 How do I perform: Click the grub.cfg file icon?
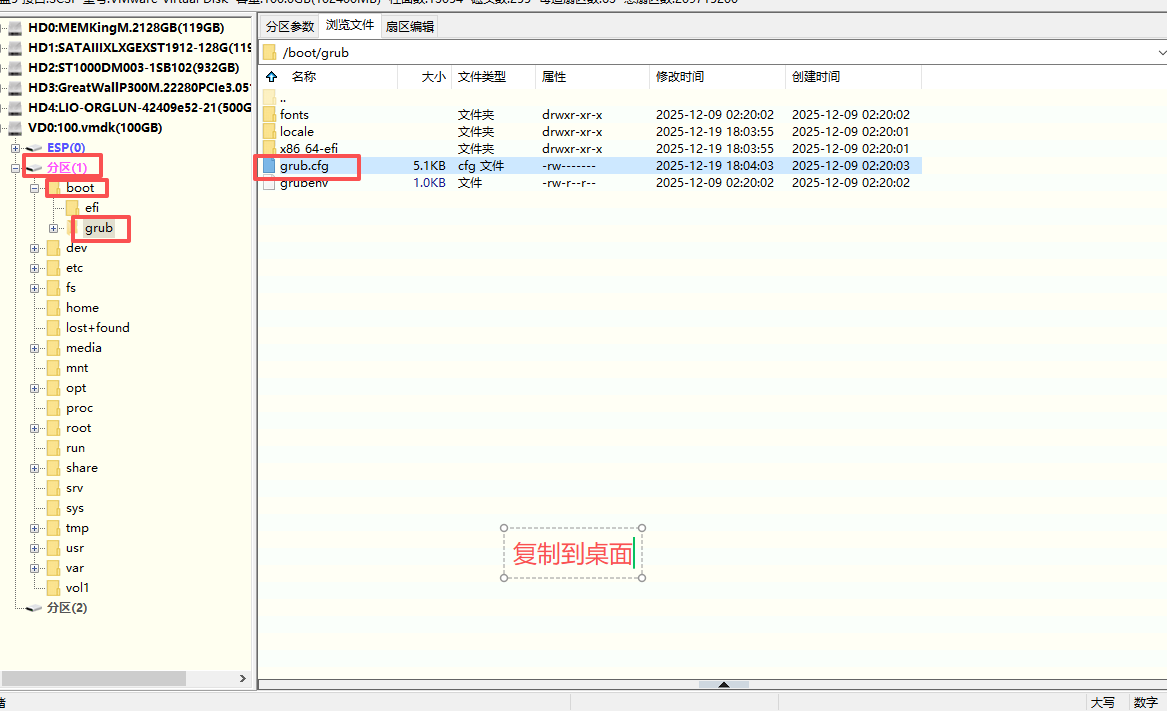(269, 166)
